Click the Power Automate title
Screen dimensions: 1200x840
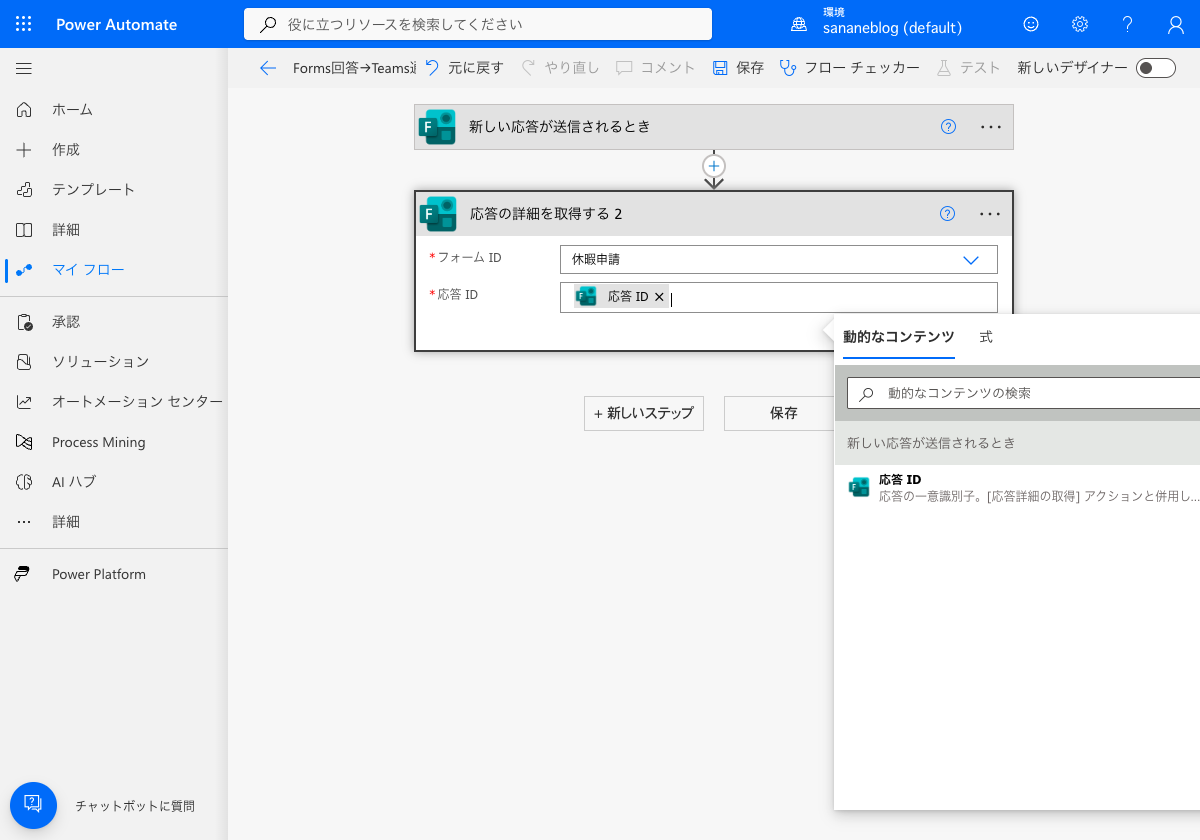pos(116,24)
